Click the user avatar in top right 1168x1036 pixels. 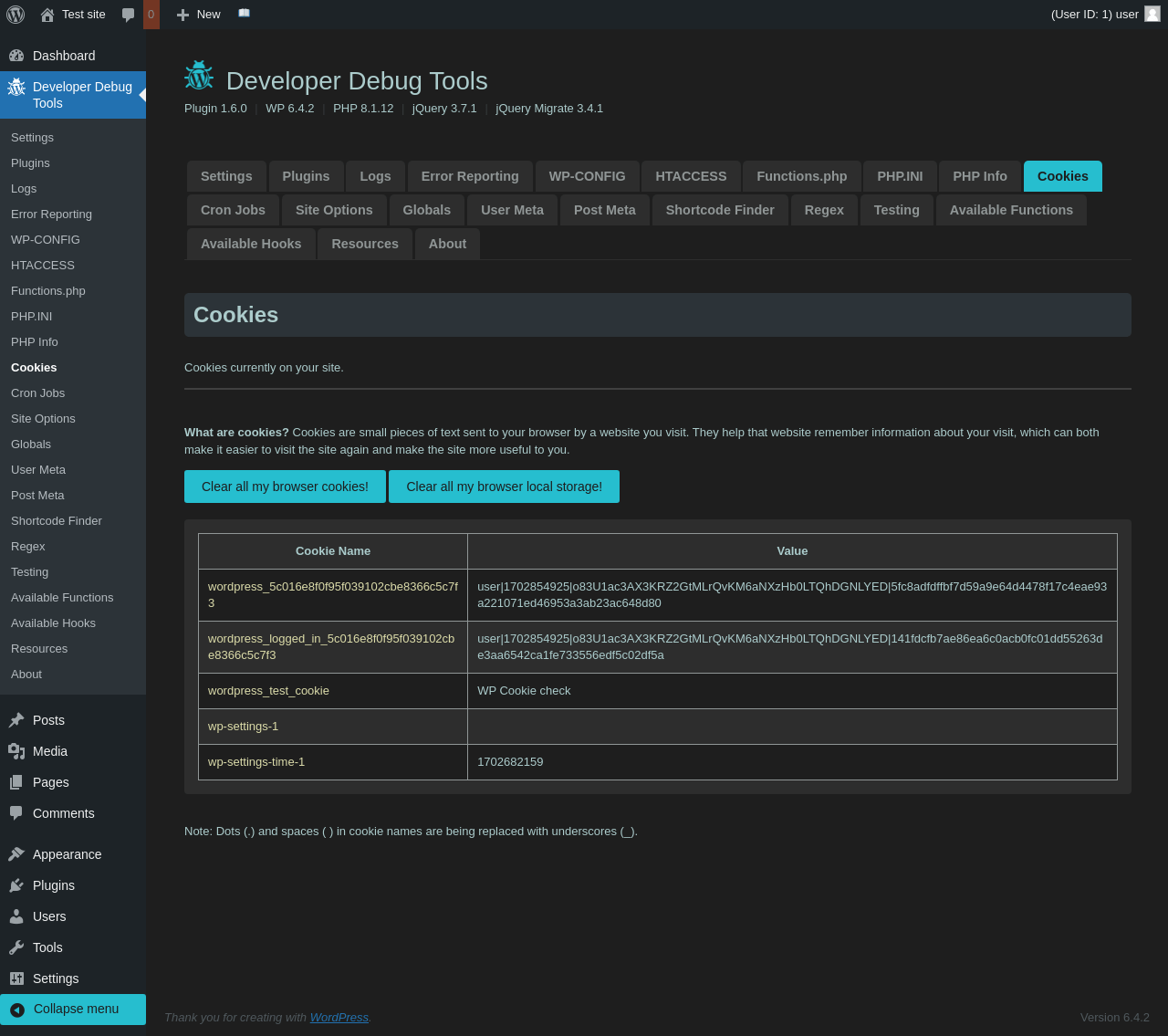(1152, 14)
